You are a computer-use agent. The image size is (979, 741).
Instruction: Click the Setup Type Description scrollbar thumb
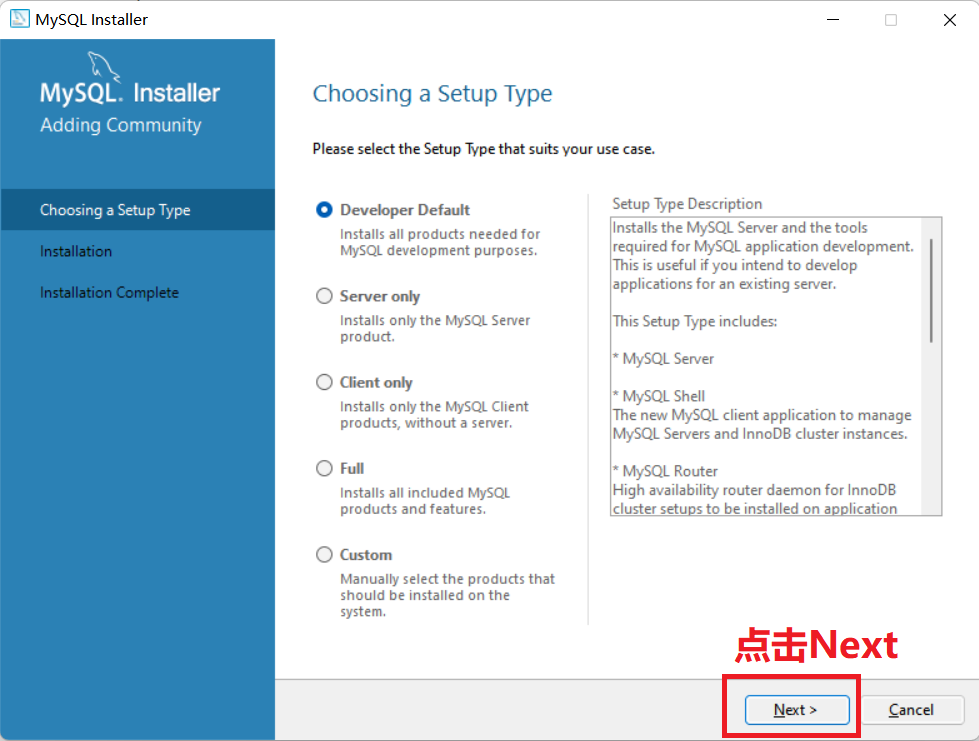click(x=931, y=290)
